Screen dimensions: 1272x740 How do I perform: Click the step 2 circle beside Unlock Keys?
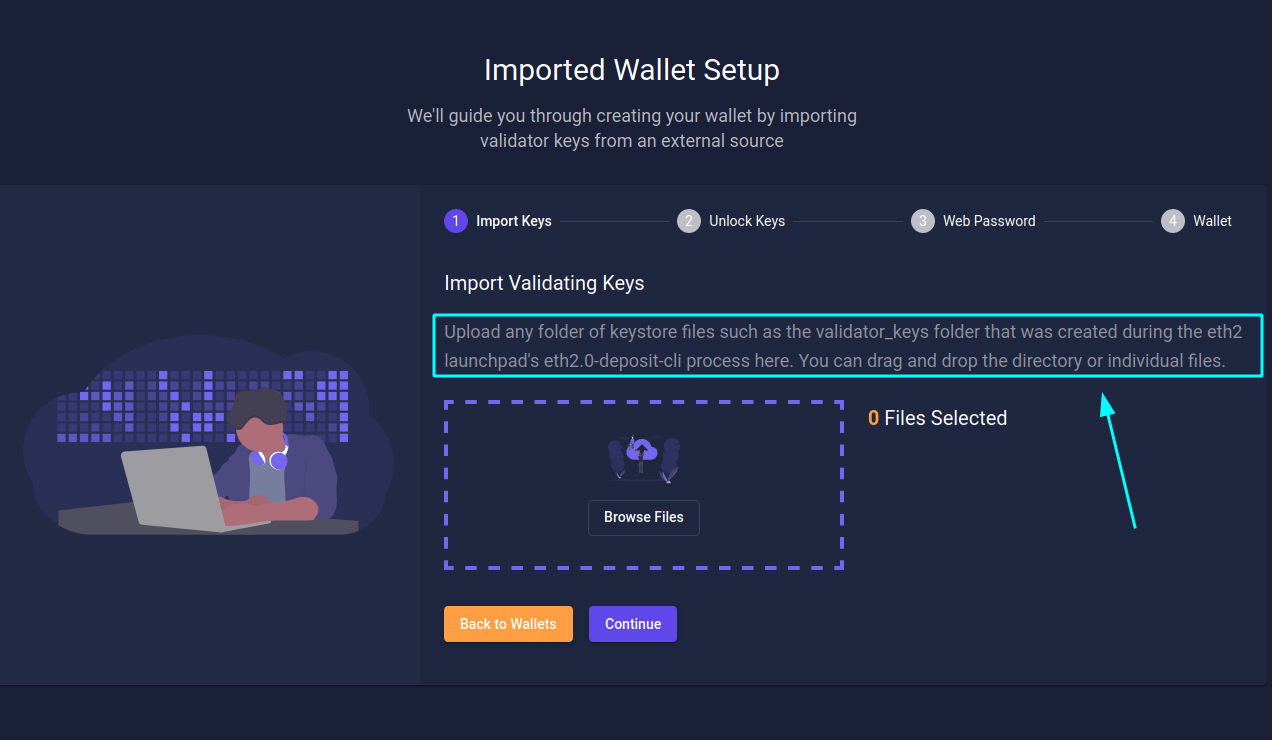click(x=688, y=221)
